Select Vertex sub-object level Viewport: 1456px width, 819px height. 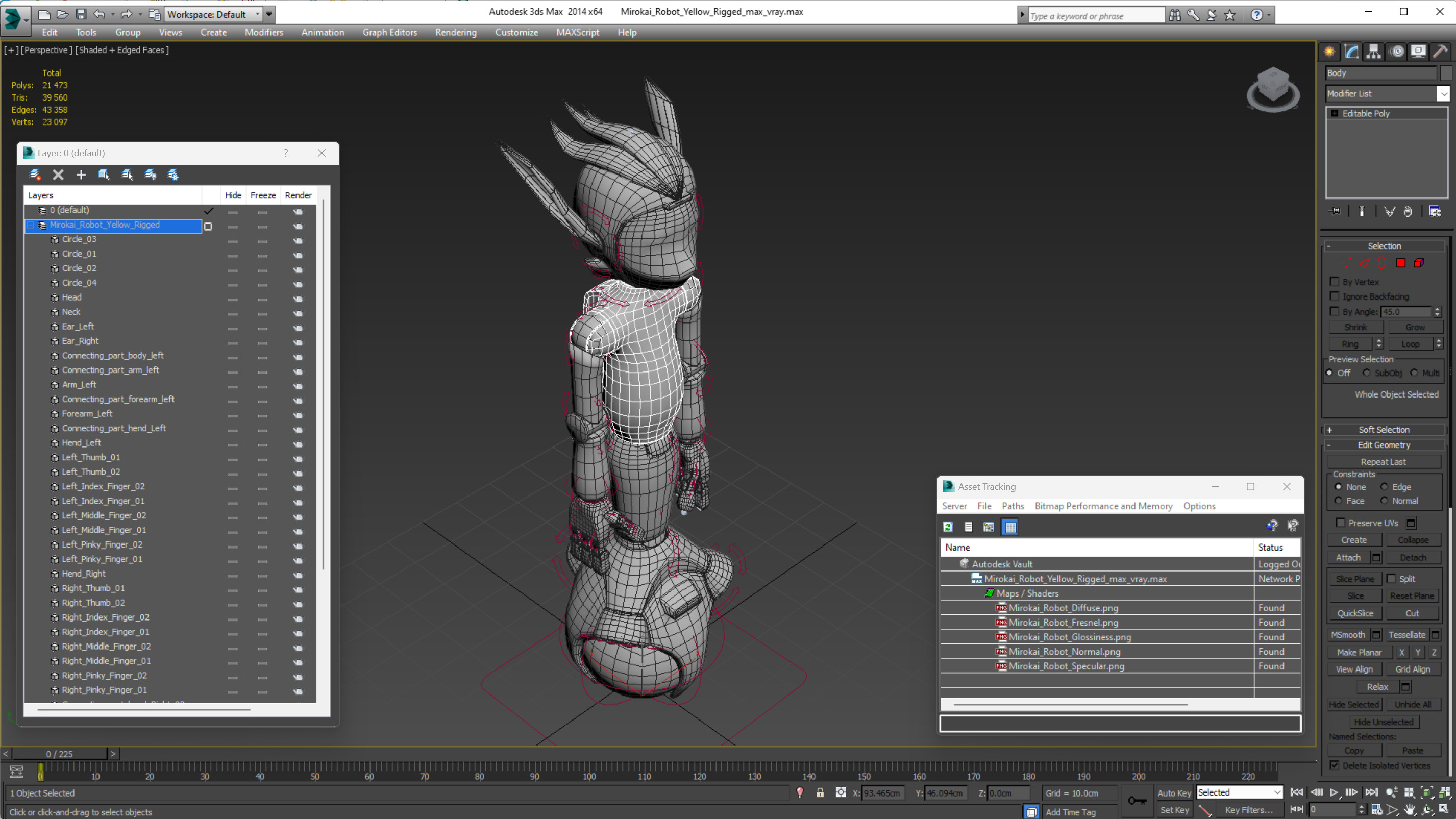pos(1346,263)
